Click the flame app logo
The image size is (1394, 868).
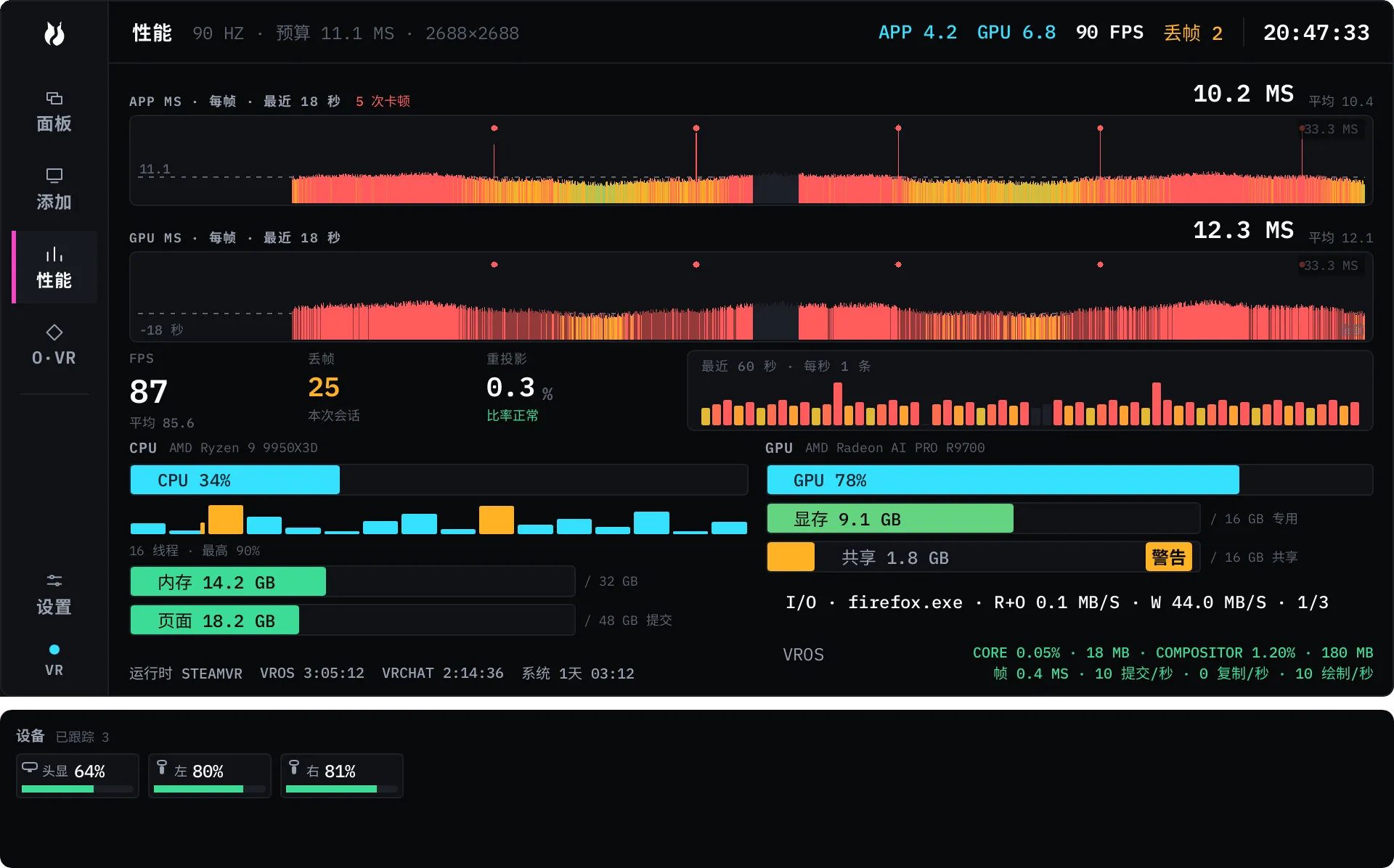click(x=54, y=33)
